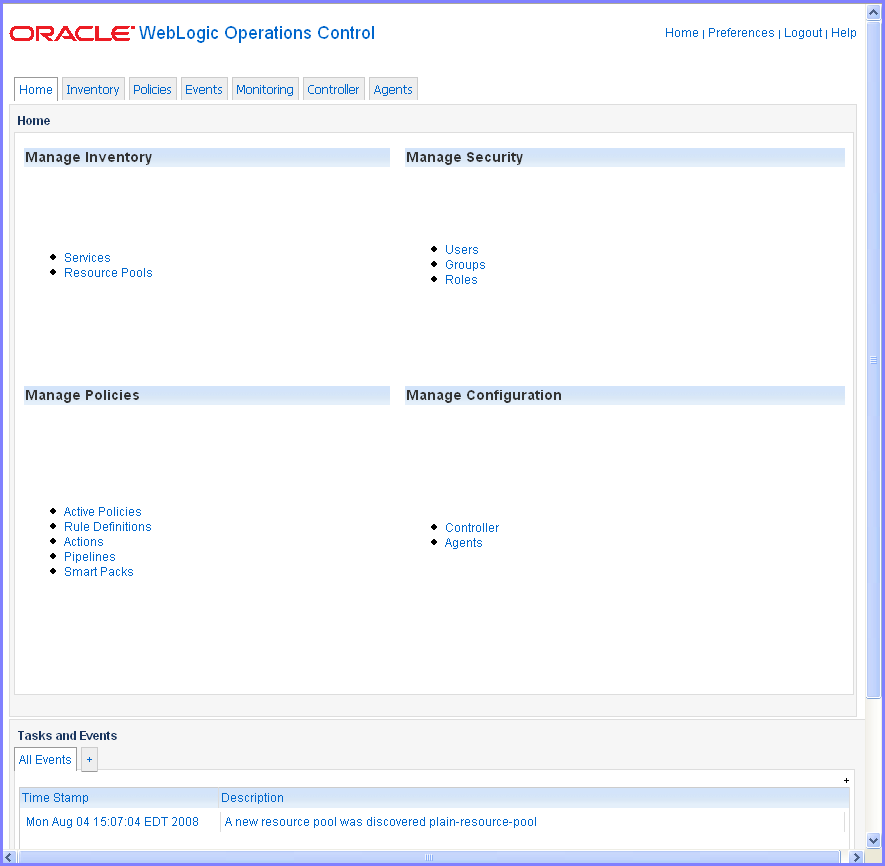Click the Manage Policies section heading
This screenshot has width=885, height=866.
82,395
